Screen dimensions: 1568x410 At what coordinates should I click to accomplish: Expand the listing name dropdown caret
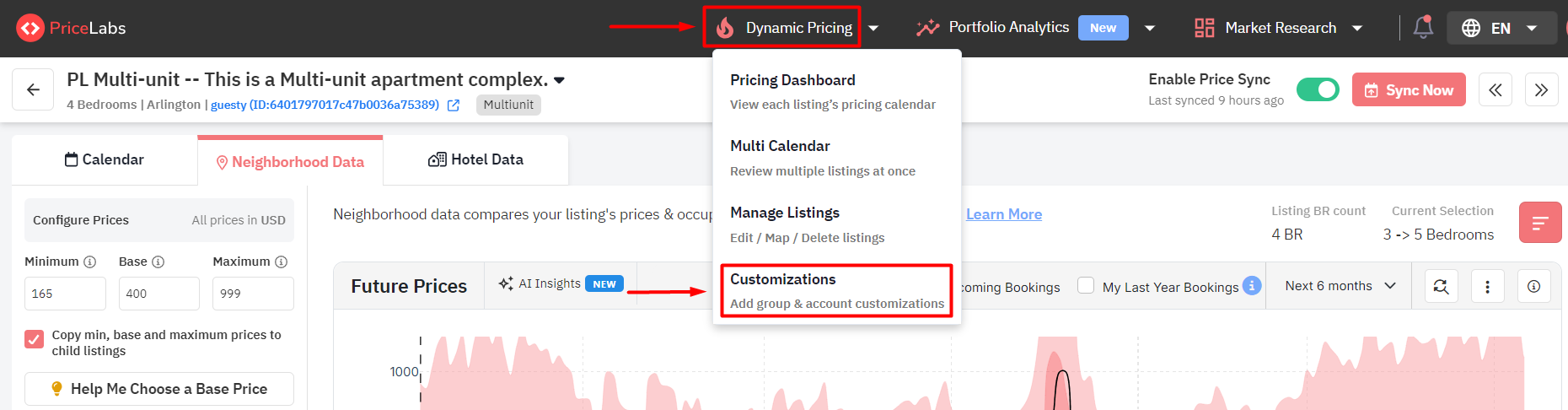point(560,81)
